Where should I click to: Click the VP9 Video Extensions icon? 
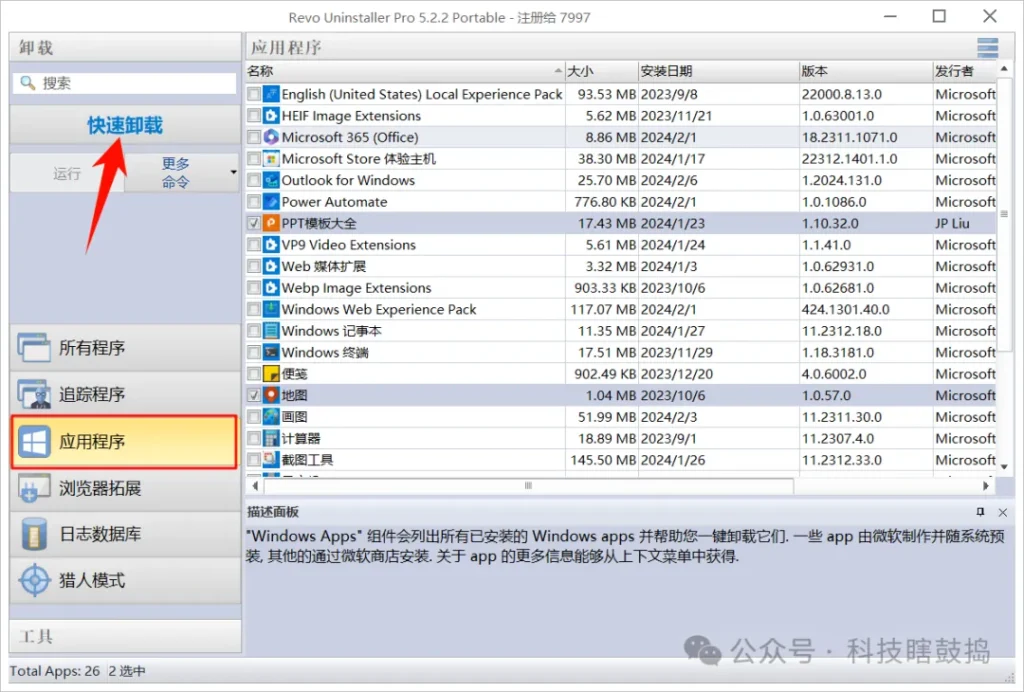pyautogui.click(x=270, y=245)
